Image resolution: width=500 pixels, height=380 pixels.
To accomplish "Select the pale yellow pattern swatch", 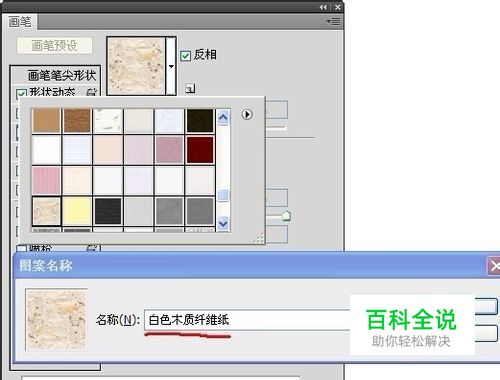I will 77,211.
